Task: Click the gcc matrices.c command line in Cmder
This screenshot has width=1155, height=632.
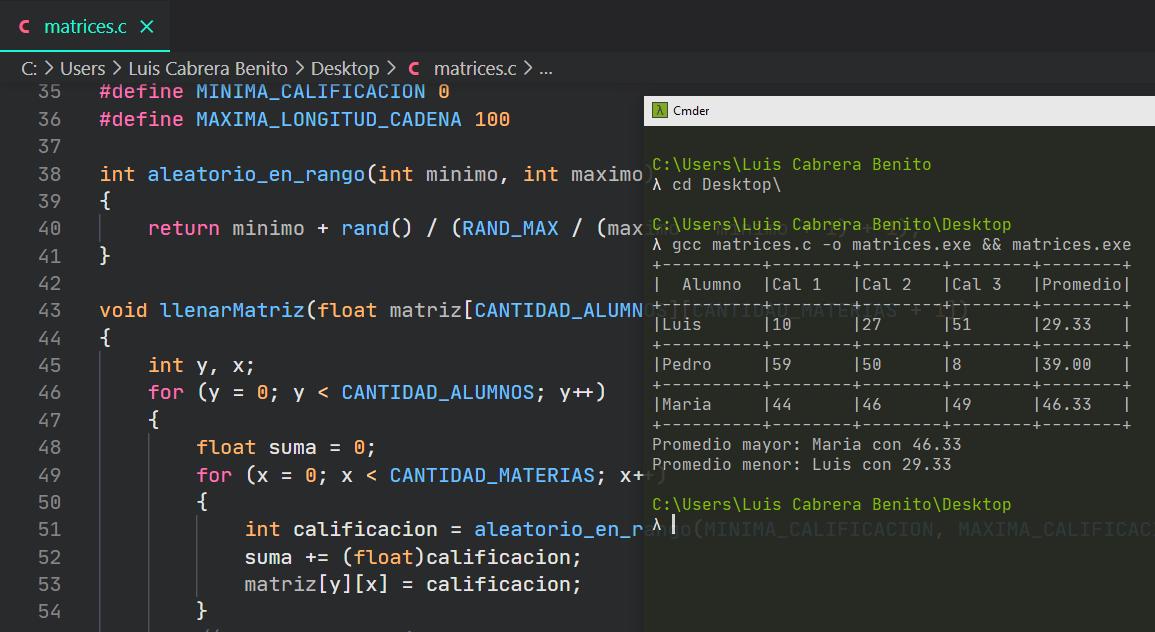Action: (x=901, y=245)
